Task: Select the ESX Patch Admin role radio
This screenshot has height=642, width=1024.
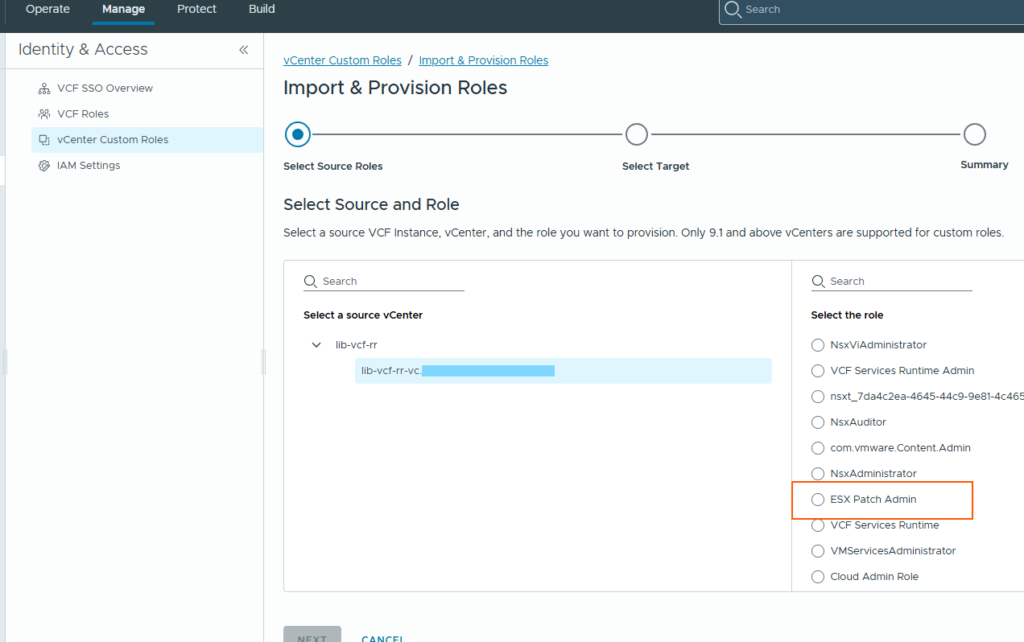Action: click(818, 500)
